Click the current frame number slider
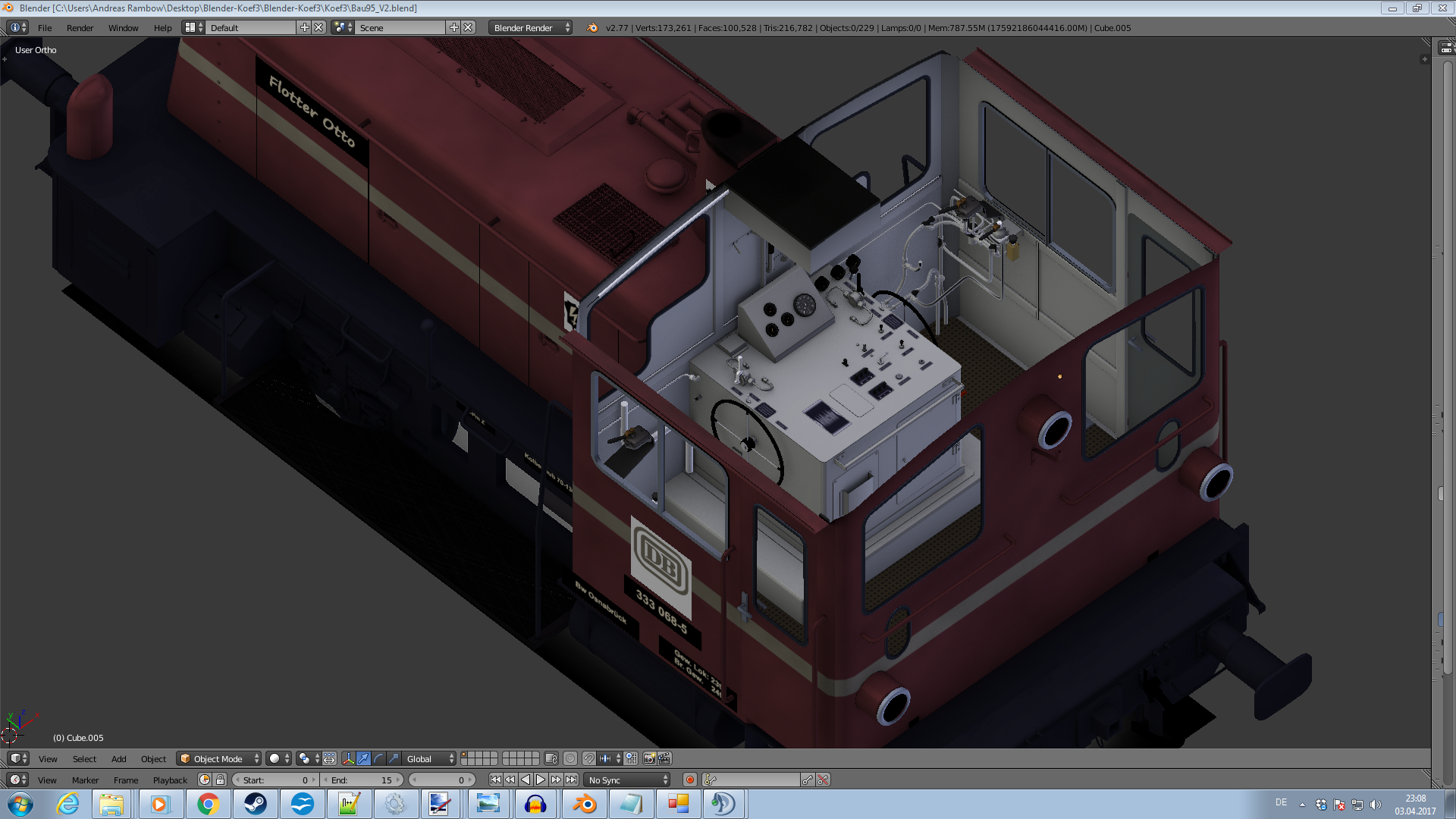The height and width of the screenshot is (819, 1456). (442, 780)
